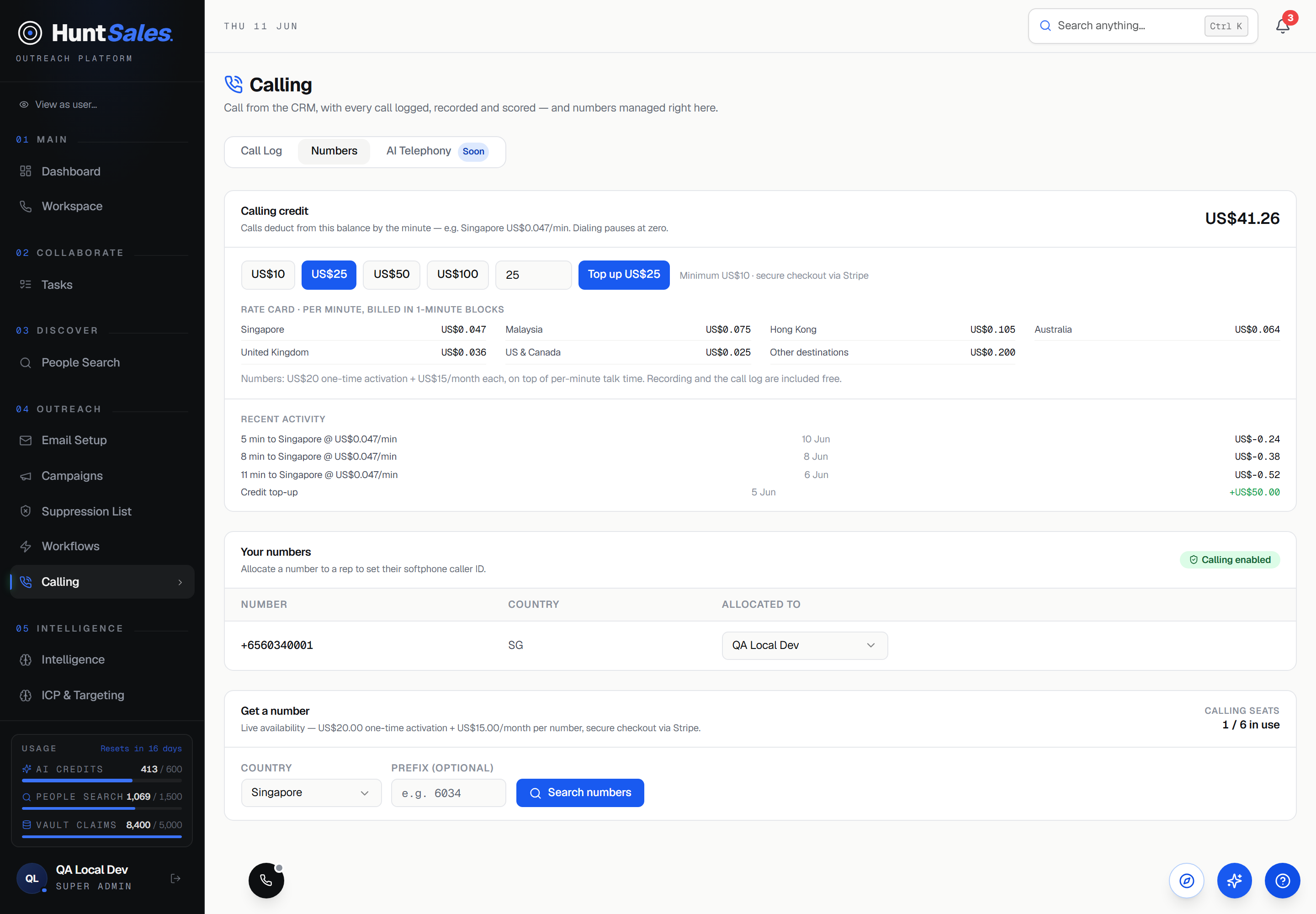
Task: Click the People Search usage magnifier icon
Action: (x=27, y=797)
